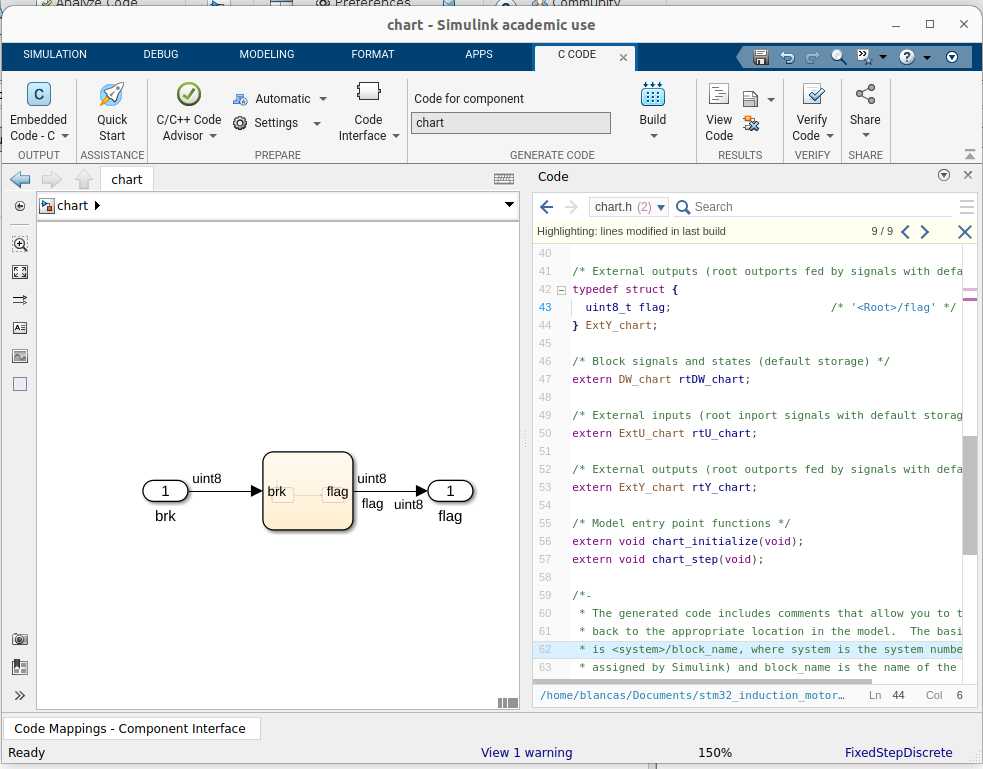Click the code Search field

pos(814,207)
